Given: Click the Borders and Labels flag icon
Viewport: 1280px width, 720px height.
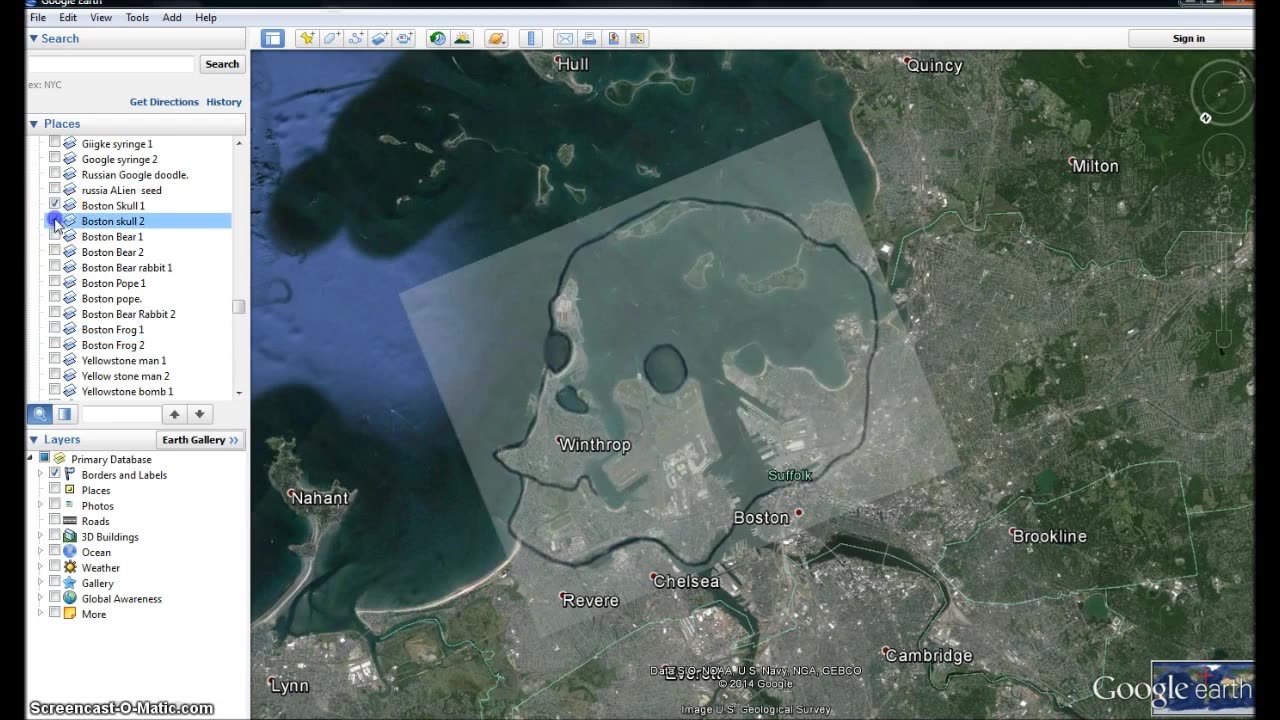Looking at the screenshot, I should [70, 474].
